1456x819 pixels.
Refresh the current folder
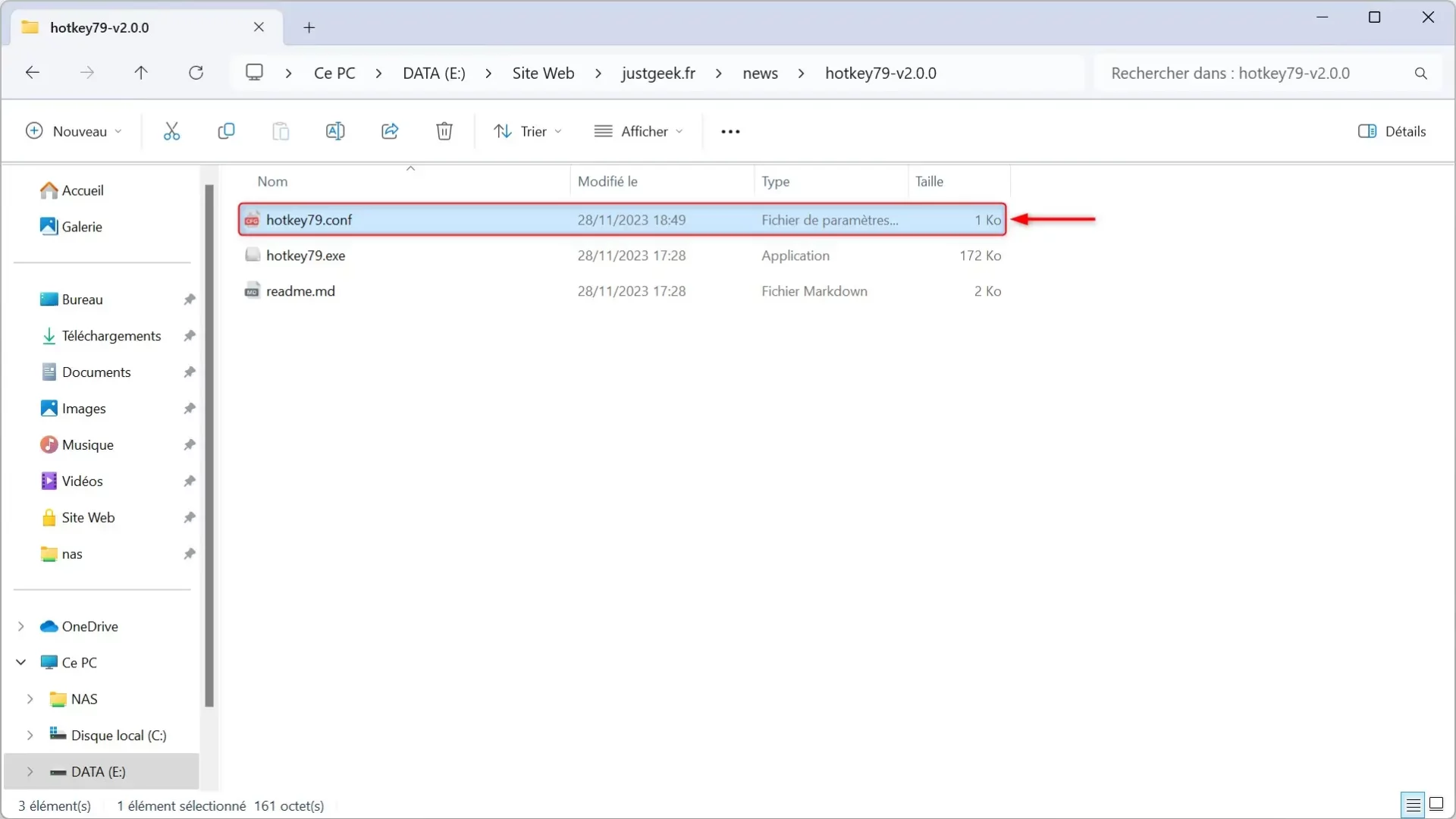click(196, 73)
